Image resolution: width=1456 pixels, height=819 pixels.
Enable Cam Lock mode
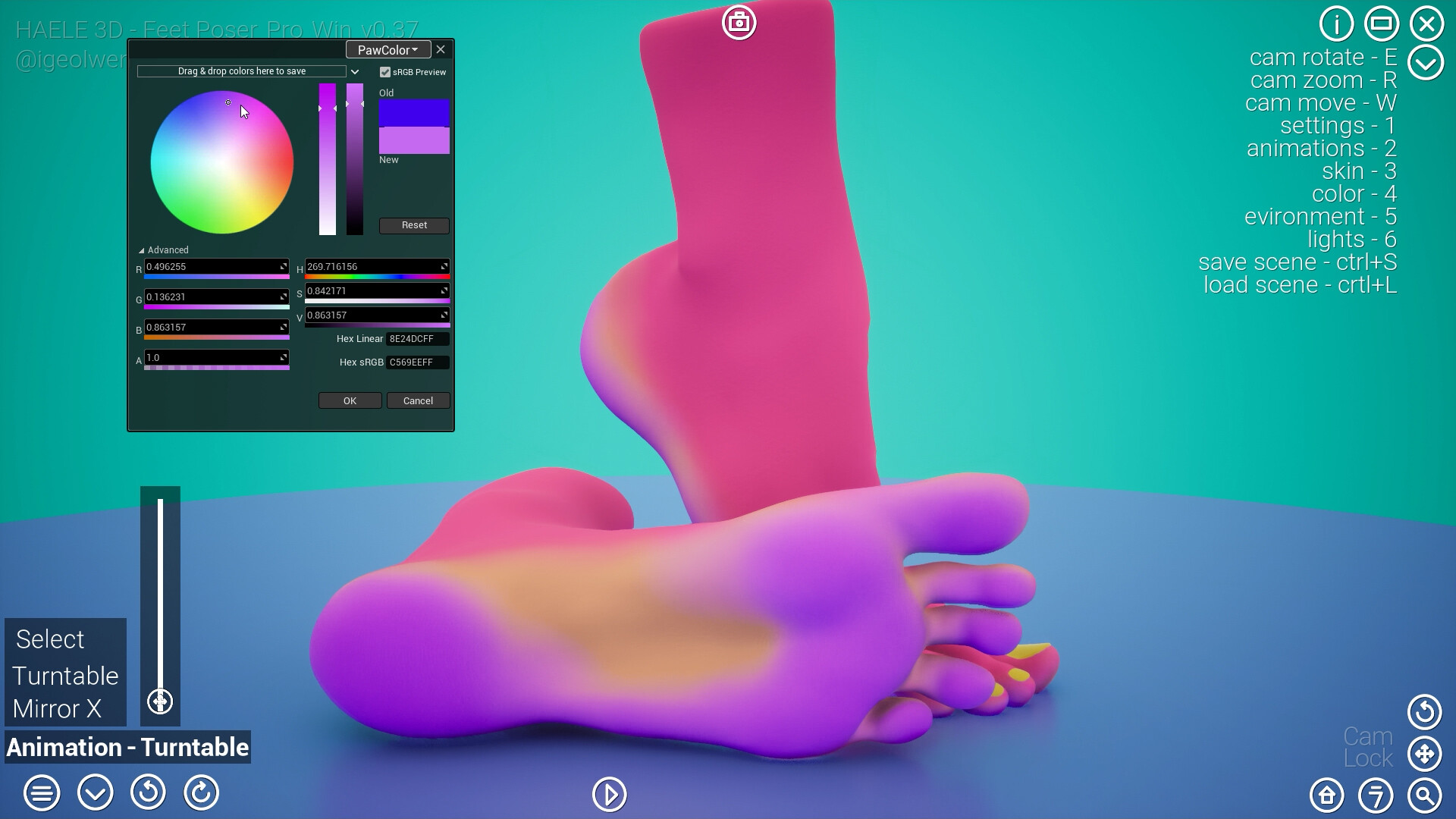1367,747
